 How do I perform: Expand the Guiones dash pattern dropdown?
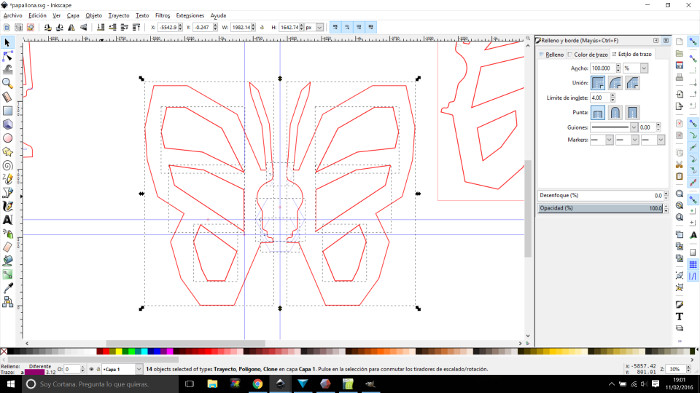[614, 127]
